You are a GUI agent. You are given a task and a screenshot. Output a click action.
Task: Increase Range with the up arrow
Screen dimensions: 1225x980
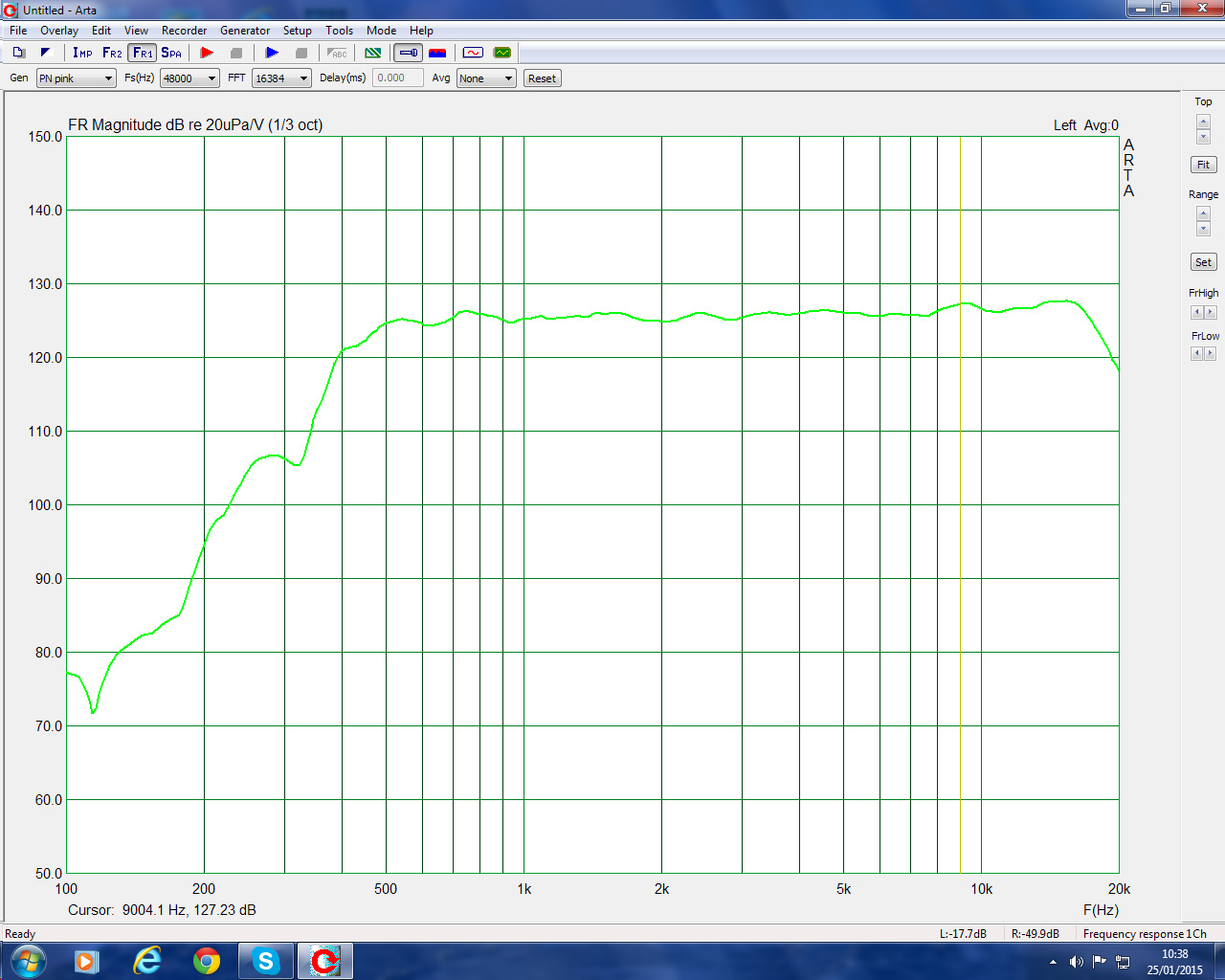point(1203,213)
